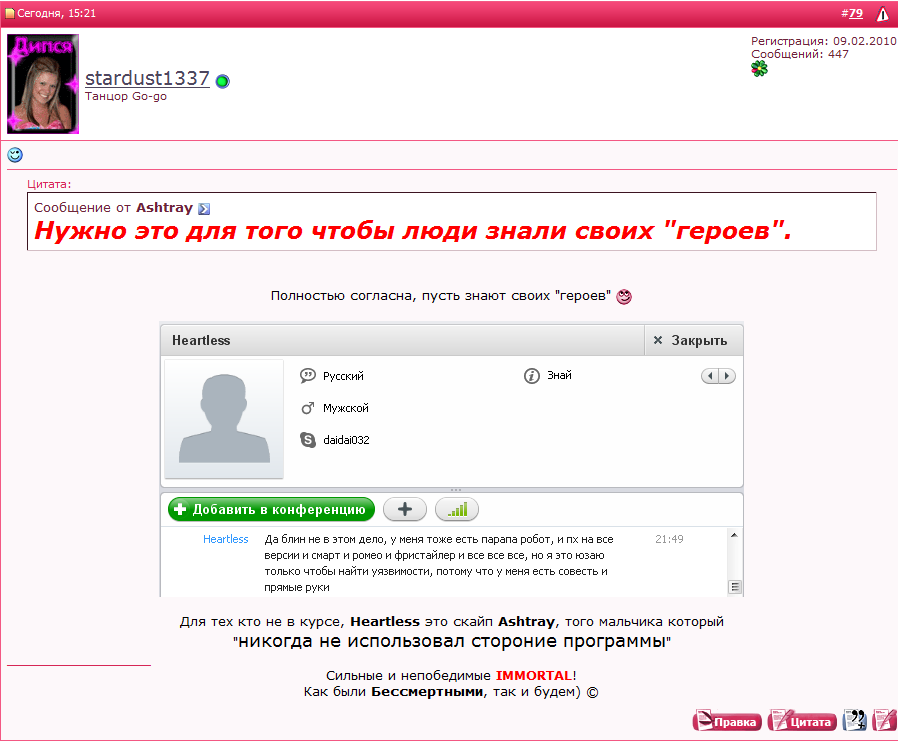Click Skype icon beside daidai032
The height and width of the screenshot is (741, 898).
[x=308, y=440]
